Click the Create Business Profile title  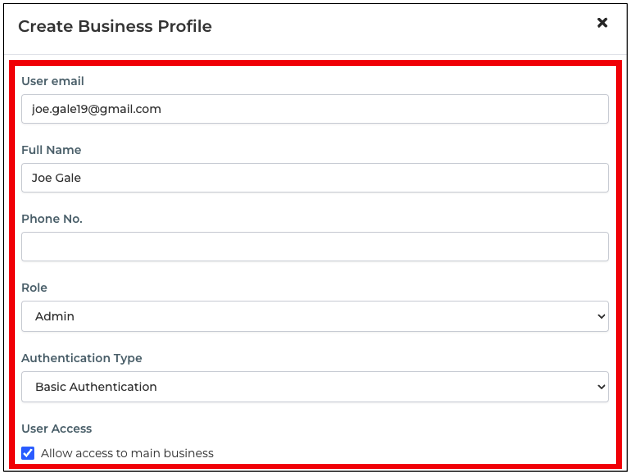115,27
